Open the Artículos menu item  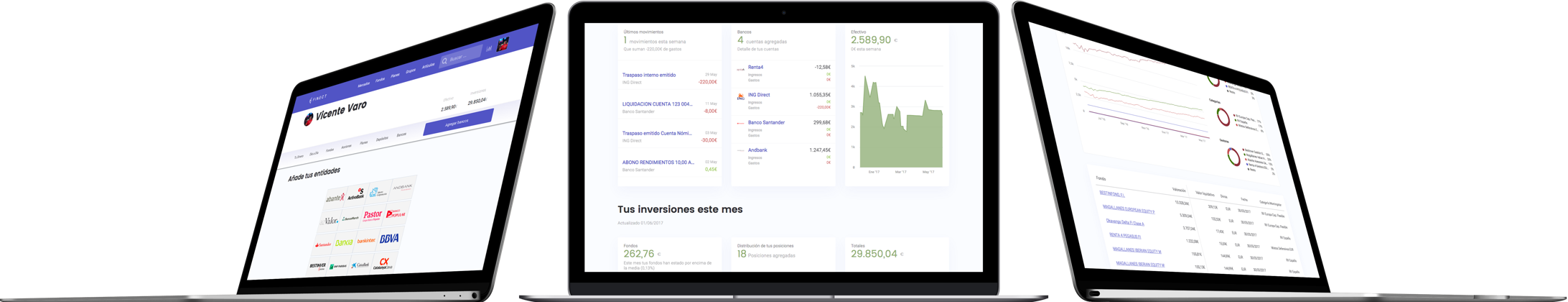[428, 66]
